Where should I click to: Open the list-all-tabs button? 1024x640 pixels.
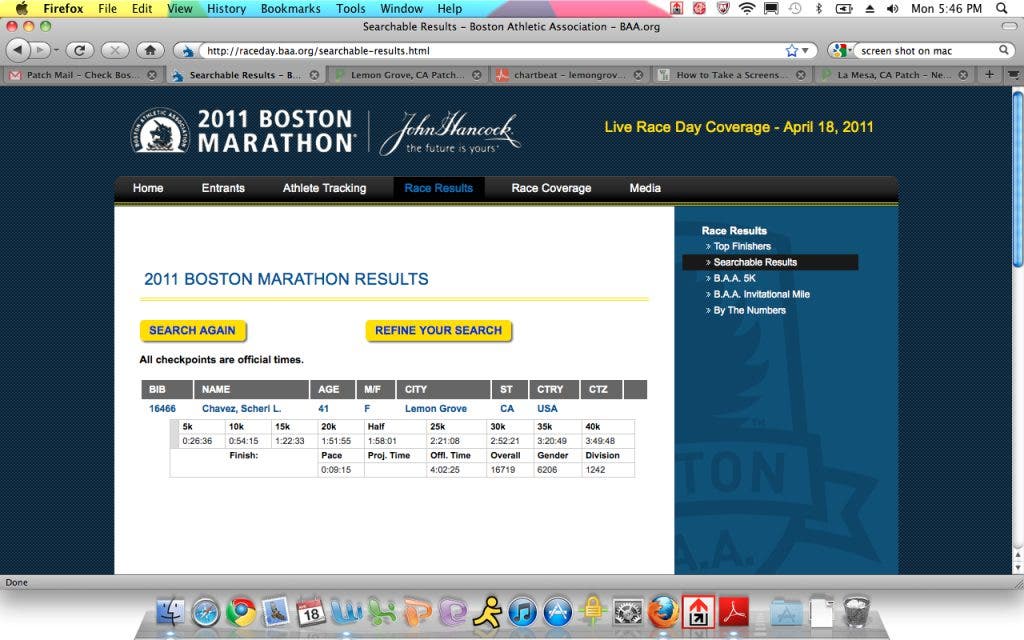tap(1013, 74)
